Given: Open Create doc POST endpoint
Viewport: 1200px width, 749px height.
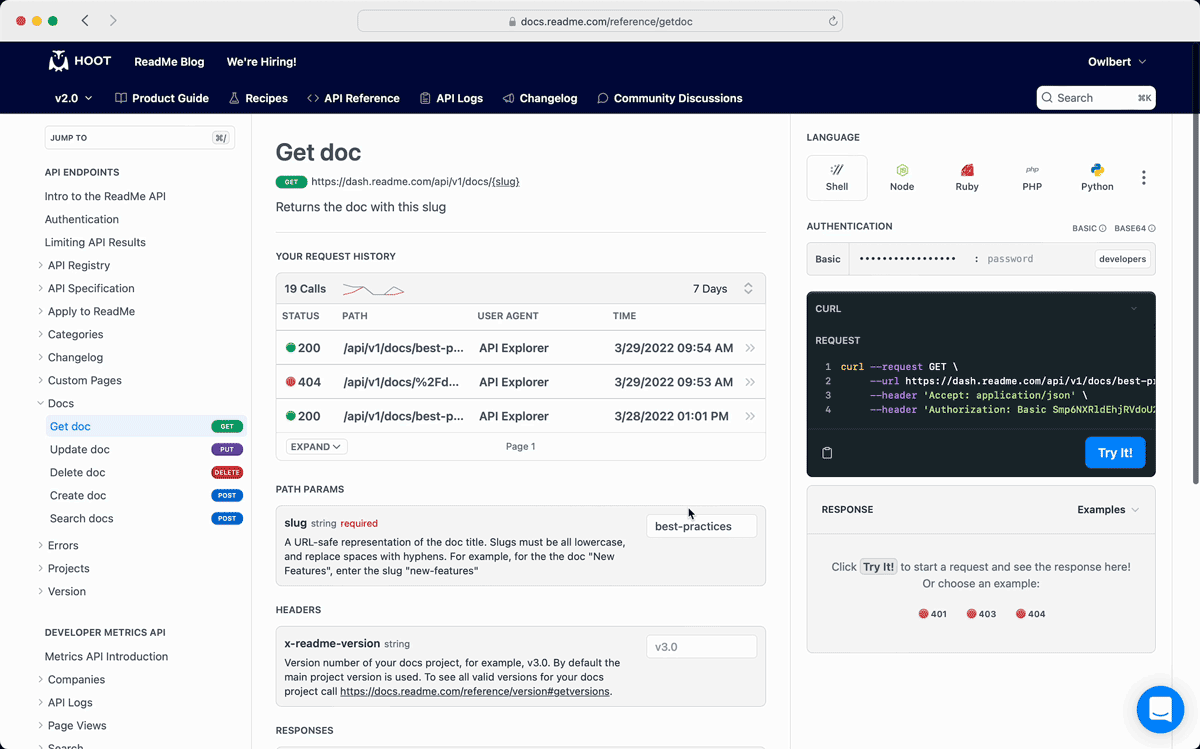Looking at the screenshot, I should click(145, 495).
